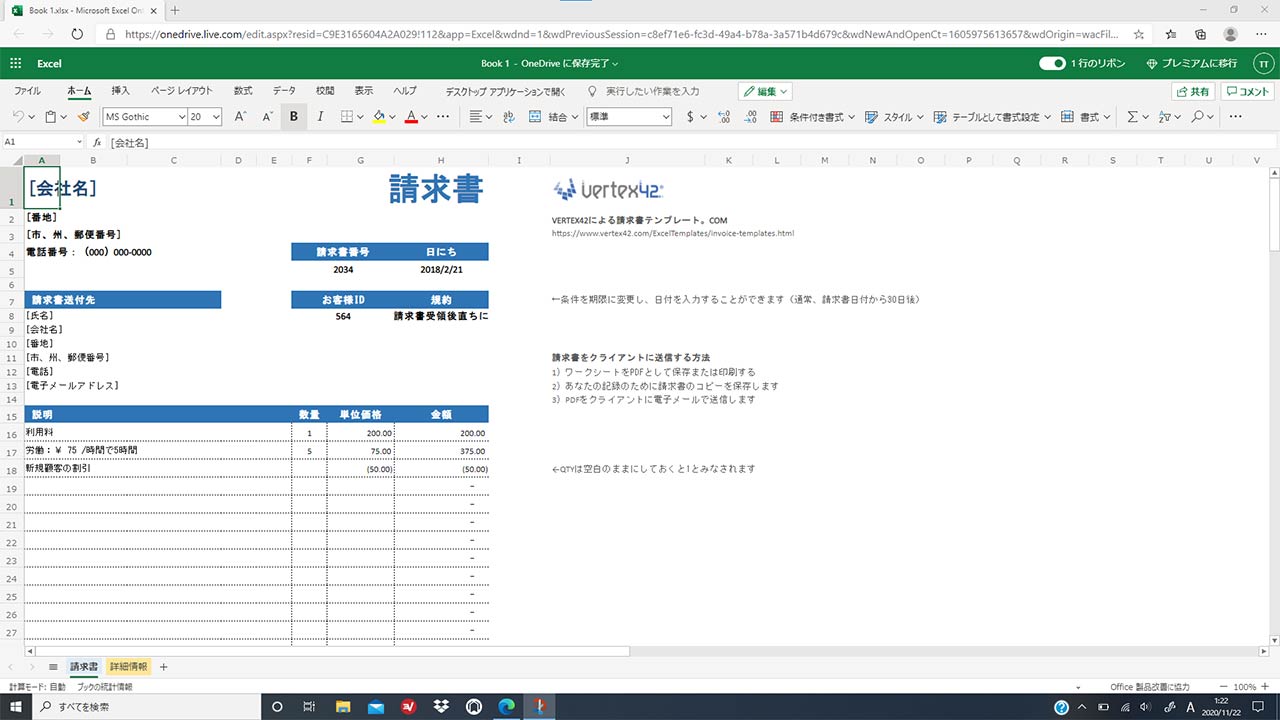Click the yellow fill color swatch

(378, 117)
